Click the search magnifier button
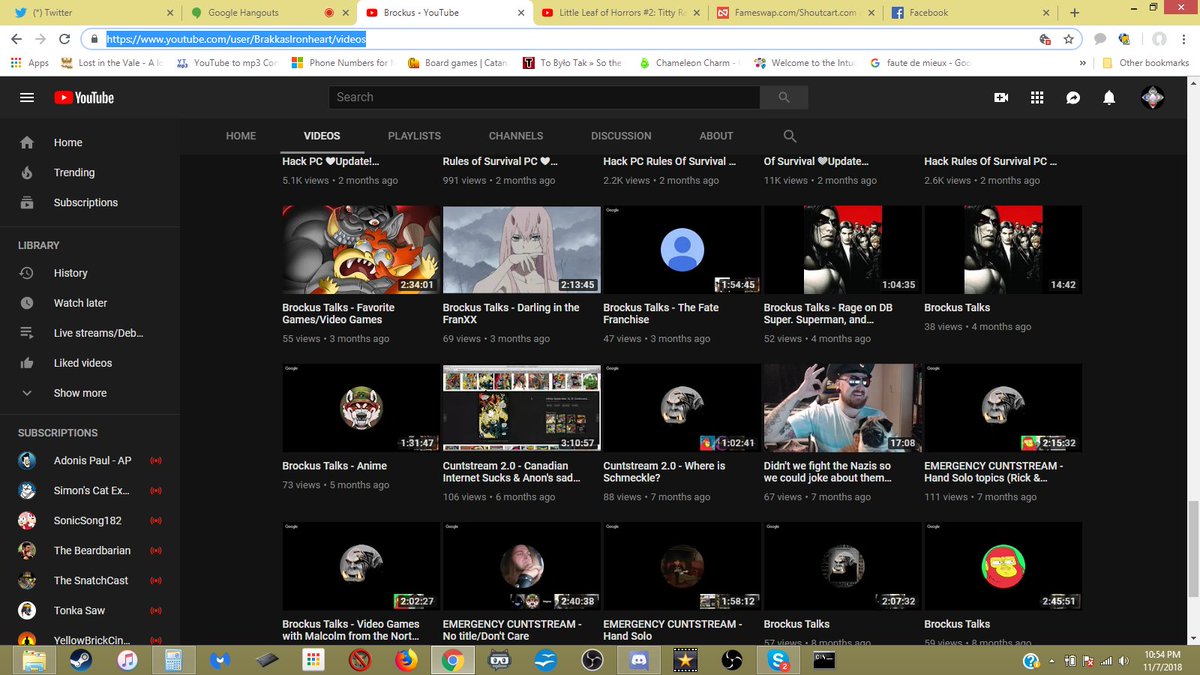1200x675 pixels. [x=784, y=97]
